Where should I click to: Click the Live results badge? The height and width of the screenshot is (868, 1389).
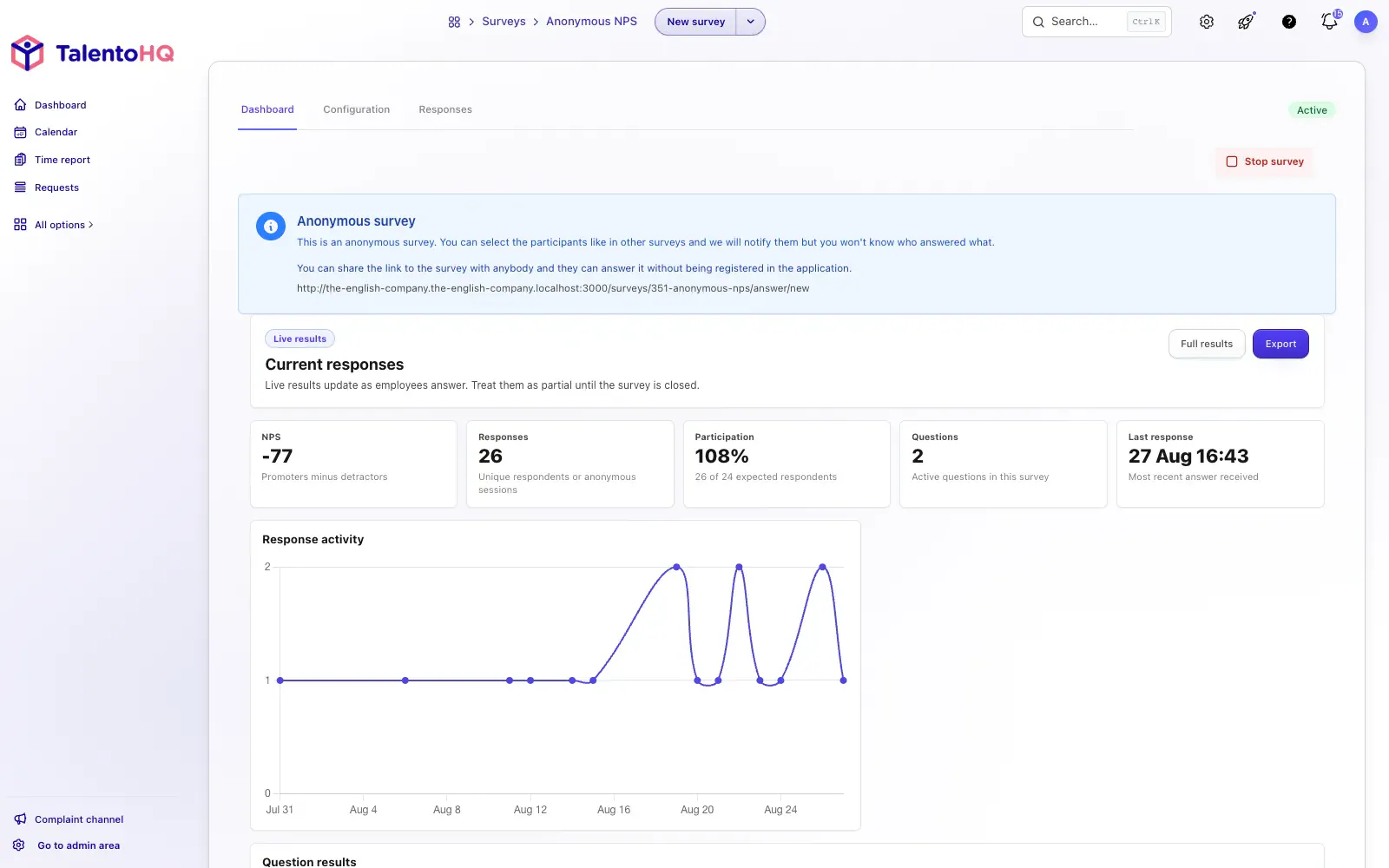[300, 339]
